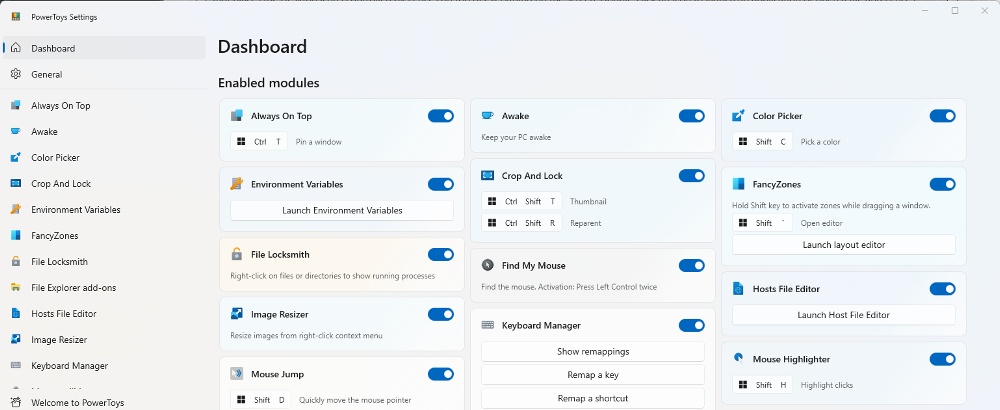Open Crop And Lock via sidebar icon
This screenshot has height=410, width=1000.
pos(16,184)
